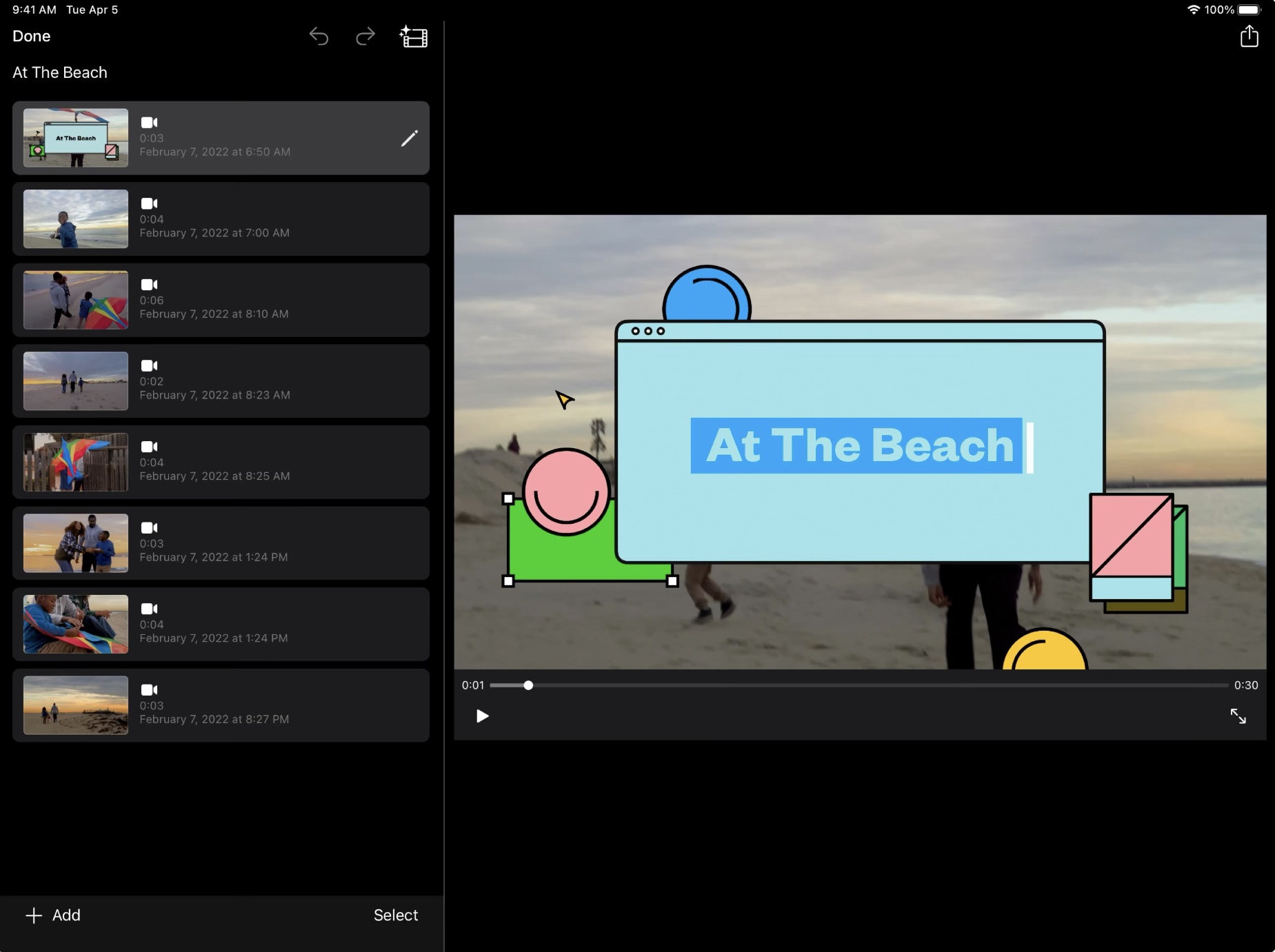Pick the 8:27 PM sunset clip
The image size is (1275, 952).
221,706
